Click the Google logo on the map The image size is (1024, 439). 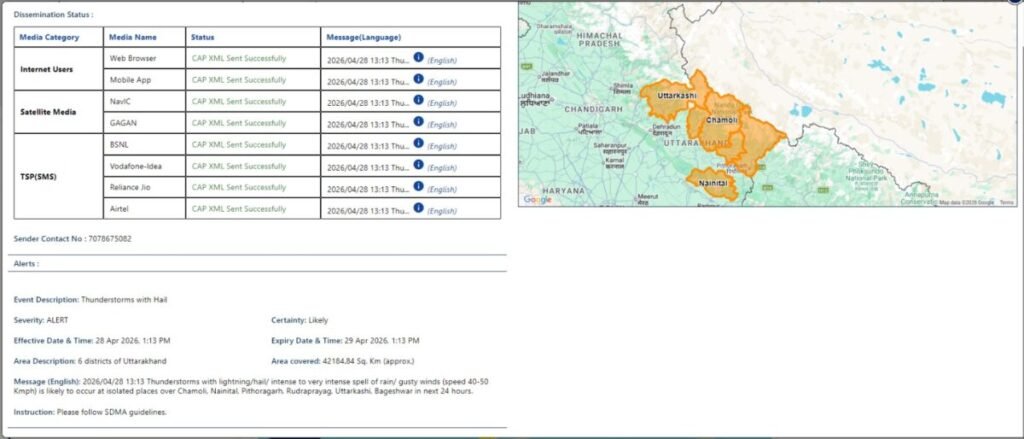(537, 200)
